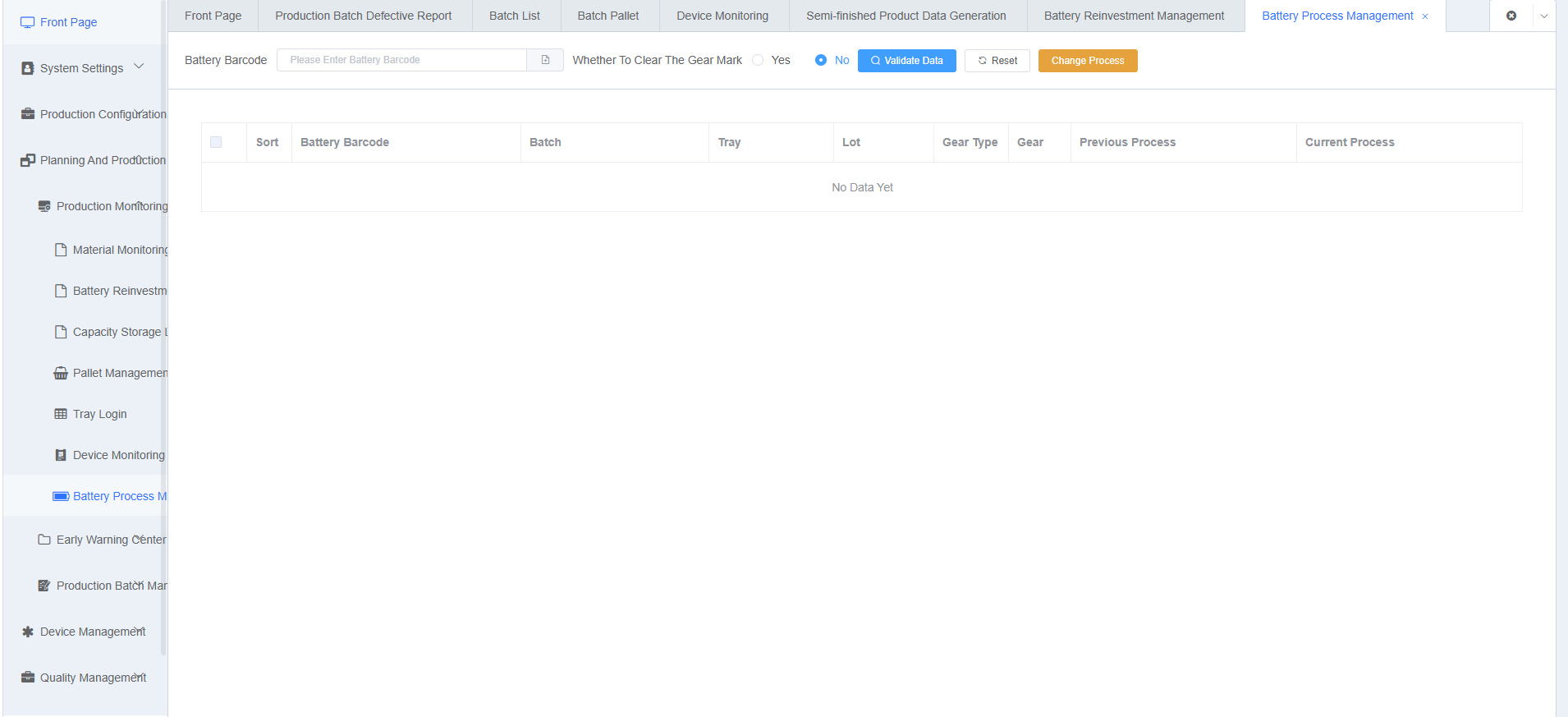The height and width of the screenshot is (717, 1568).
Task: Open Battery Reinvestment Management tab
Action: coord(1135,16)
